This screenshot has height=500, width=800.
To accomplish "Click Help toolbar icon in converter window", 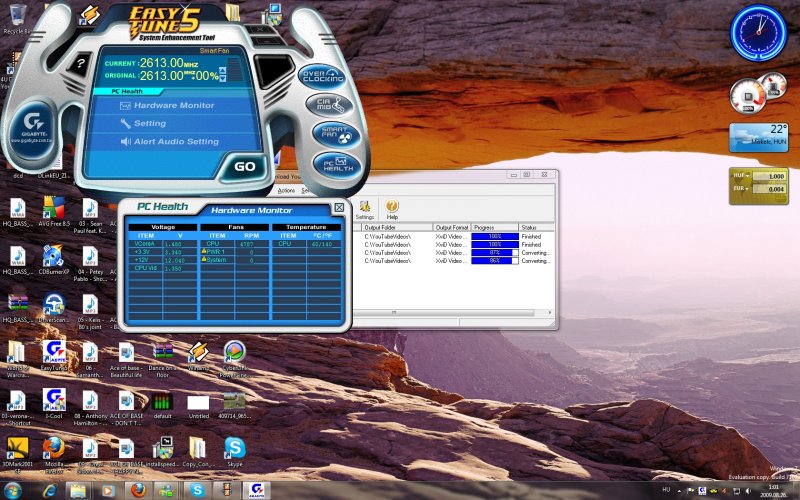I will pos(392,210).
